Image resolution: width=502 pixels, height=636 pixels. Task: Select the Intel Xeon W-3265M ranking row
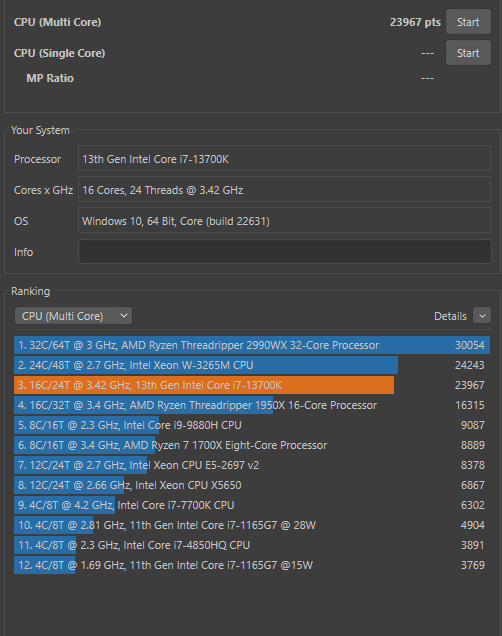pyautogui.click(x=252, y=365)
